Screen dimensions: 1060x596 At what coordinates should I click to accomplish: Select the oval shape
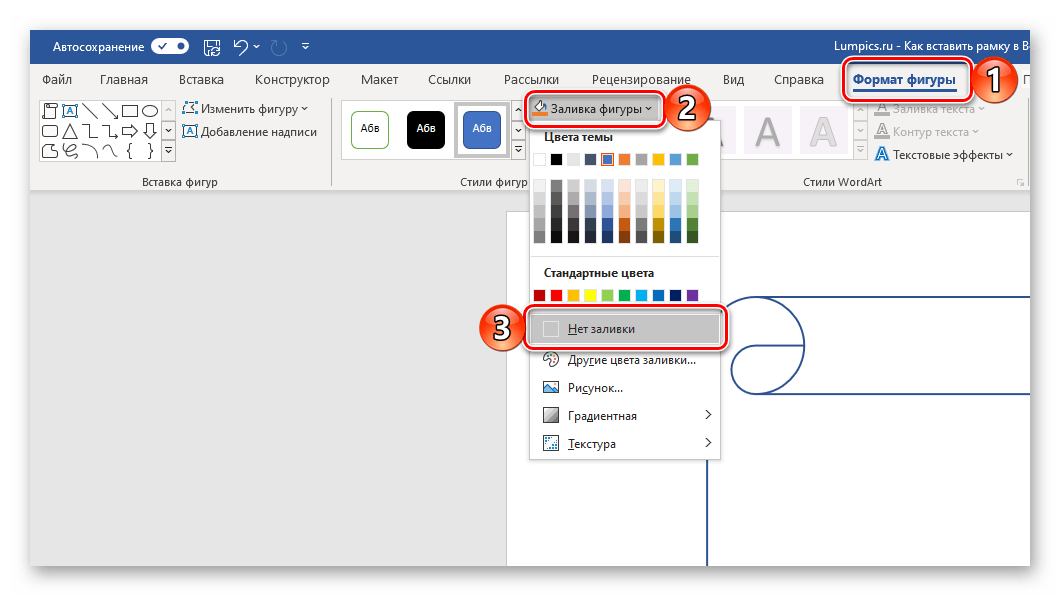point(150,111)
